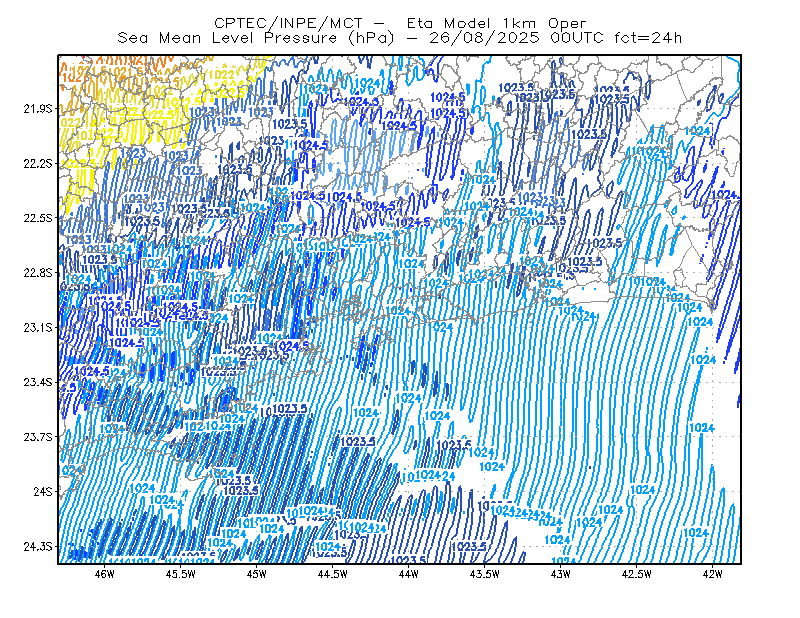The height and width of the screenshot is (618, 800).
Task: Click the 24S latitude axis label
Action: 43,491
